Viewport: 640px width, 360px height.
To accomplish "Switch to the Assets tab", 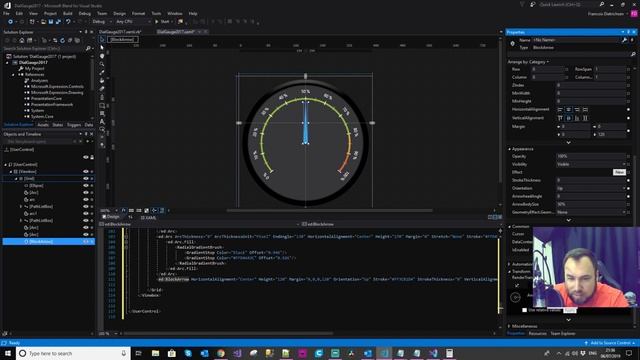I will click(x=43, y=125).
